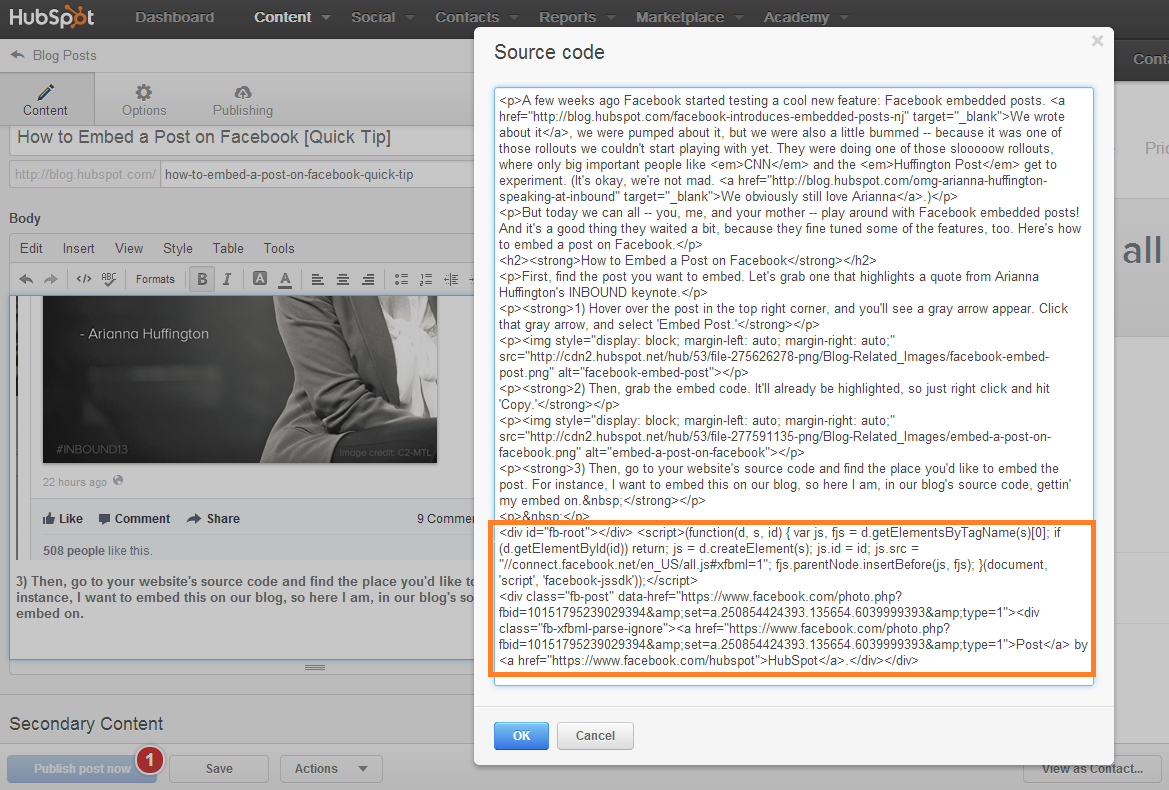
Task: Expand the Content menu in the top navigation
Action: (292, 17)
